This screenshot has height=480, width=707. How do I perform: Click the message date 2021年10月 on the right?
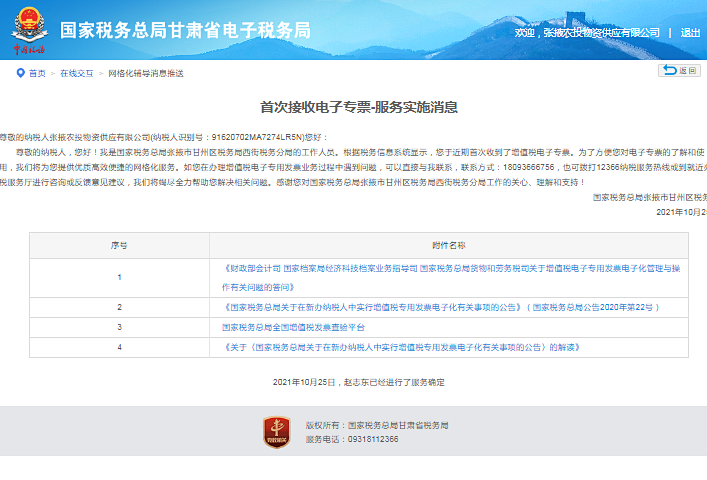(681, 212)
